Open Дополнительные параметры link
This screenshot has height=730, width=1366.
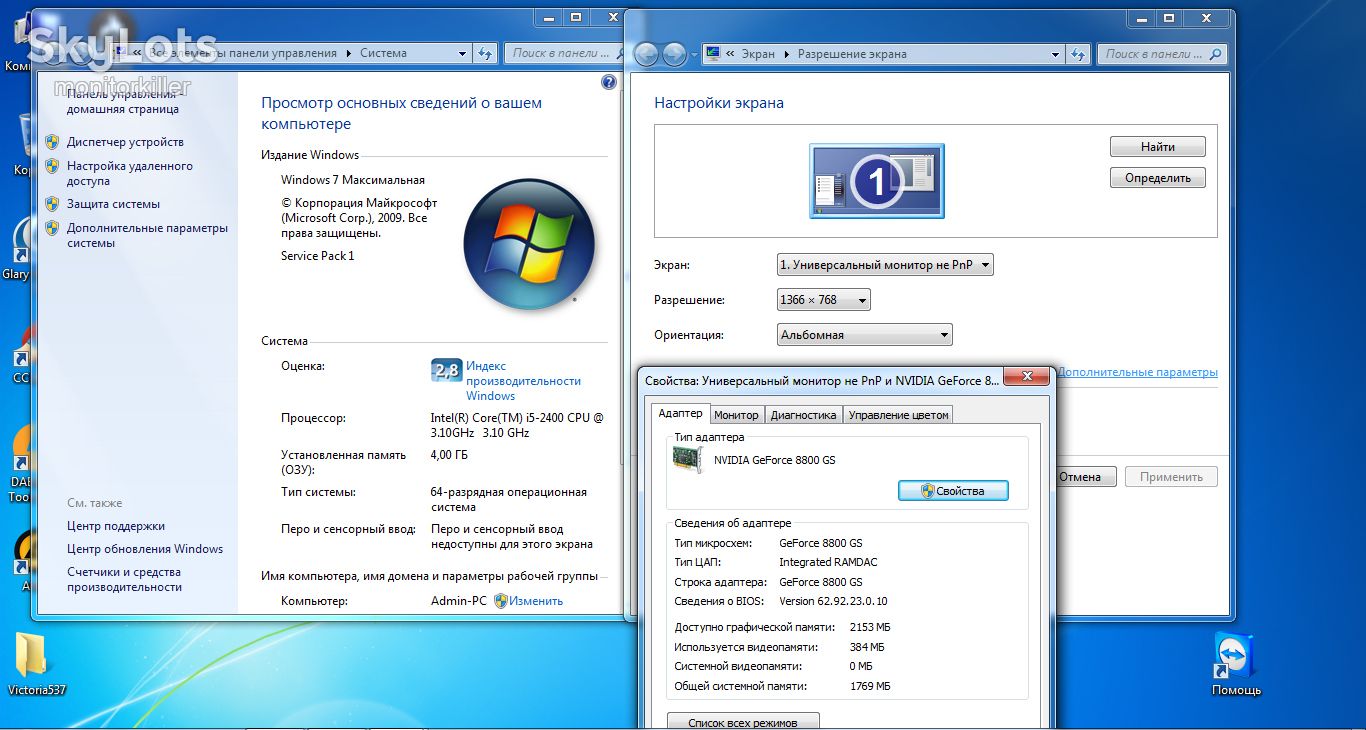[1137, 372]
